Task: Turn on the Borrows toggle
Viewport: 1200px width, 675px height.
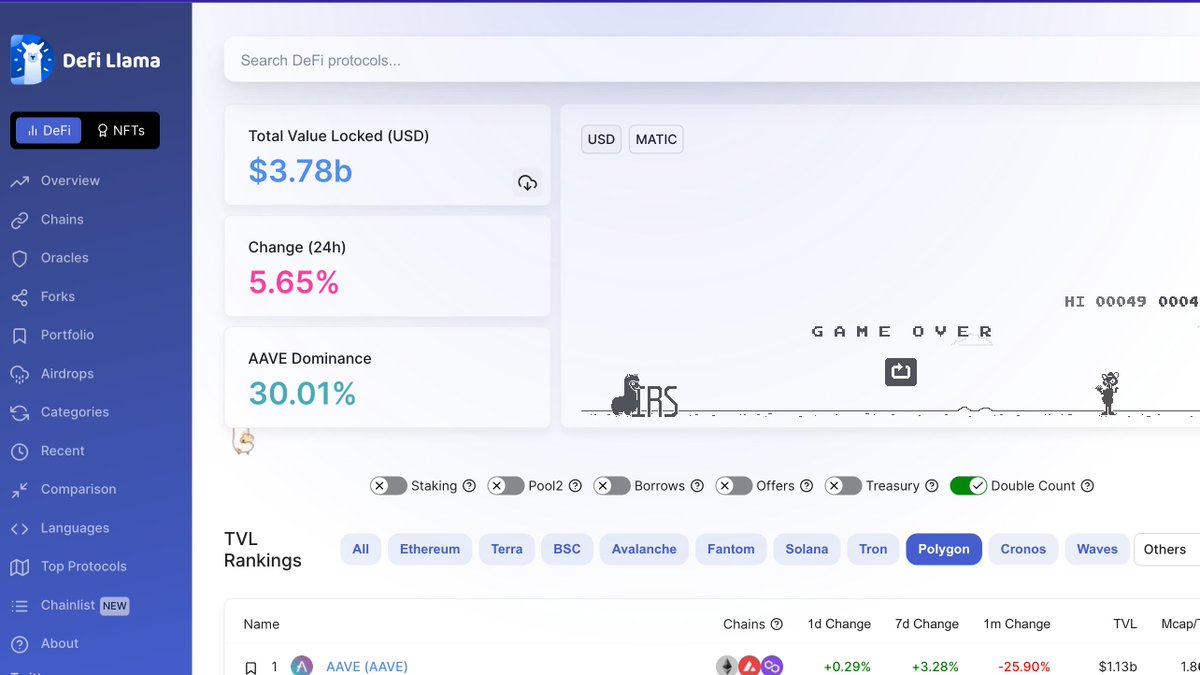Action: pyautogui.click(x=611, y=486)
